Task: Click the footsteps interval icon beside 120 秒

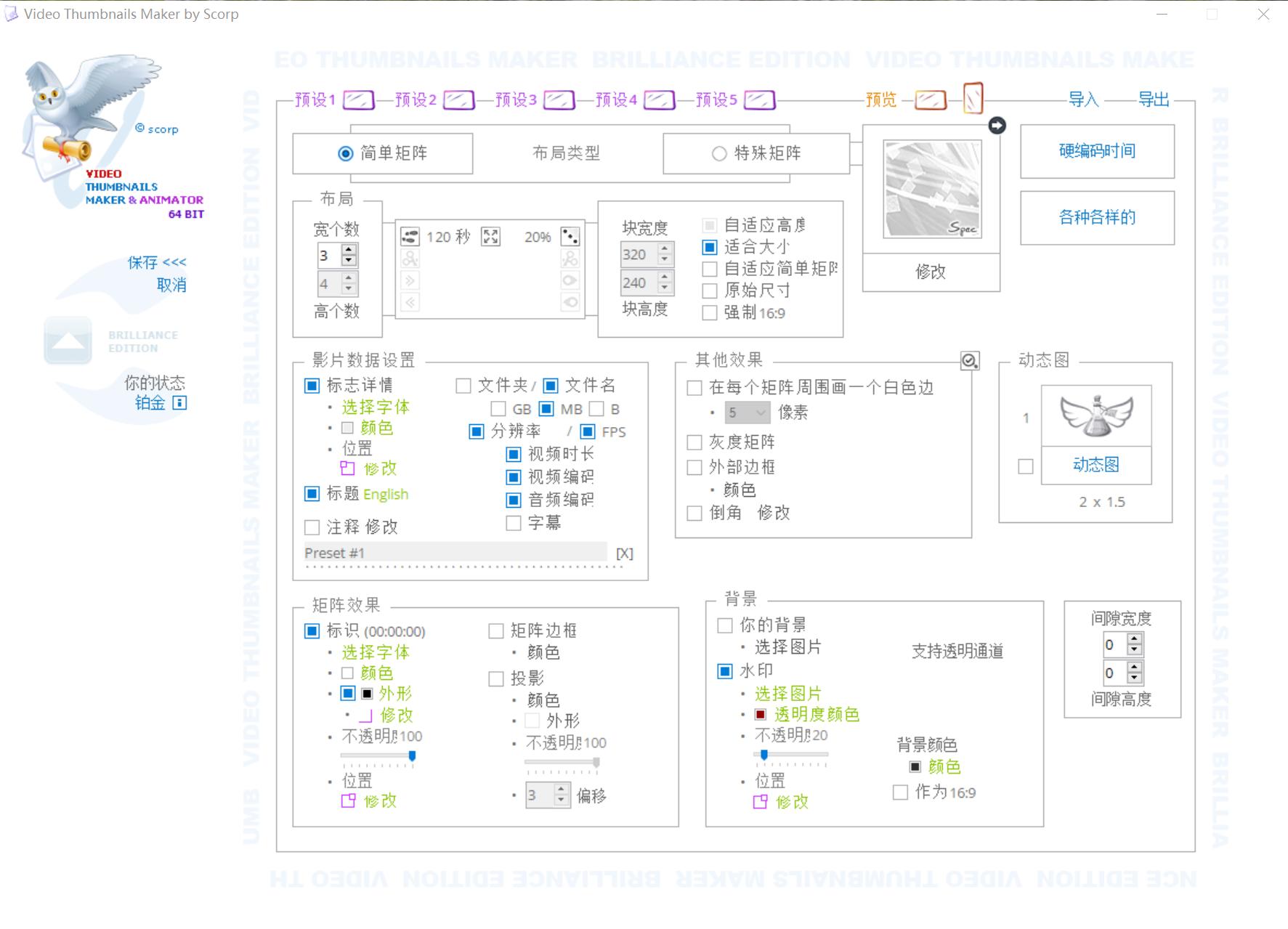Action: (410, 237)
